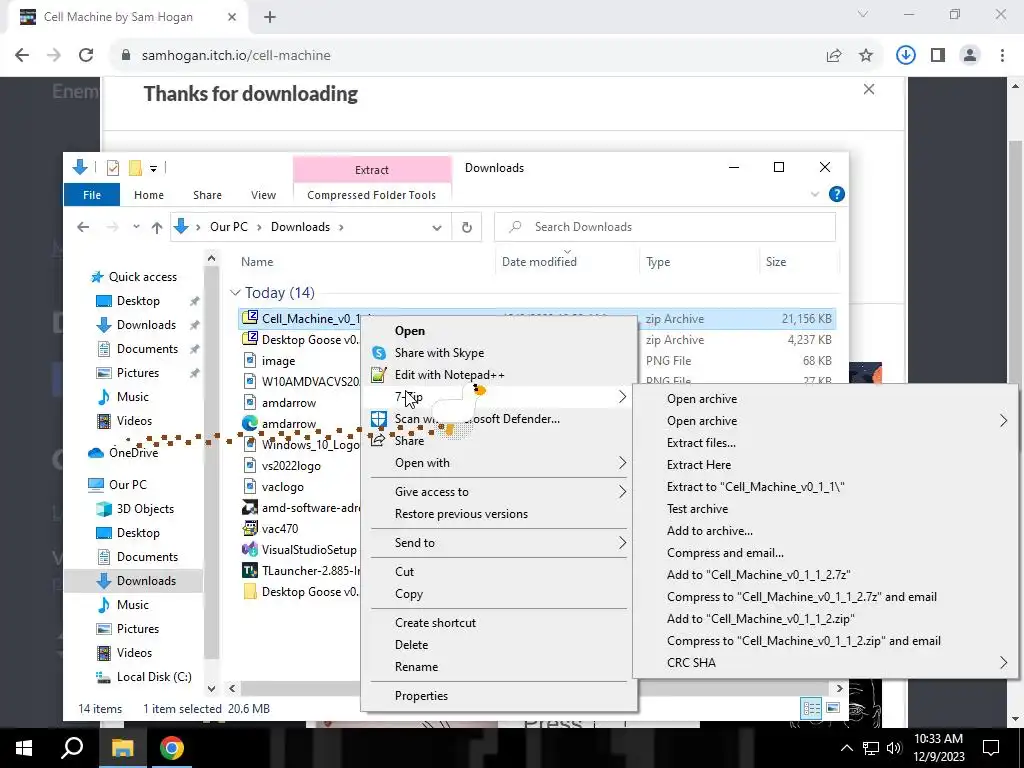
Task: Switch to details view icon in status bar
Action: point(811,709)
